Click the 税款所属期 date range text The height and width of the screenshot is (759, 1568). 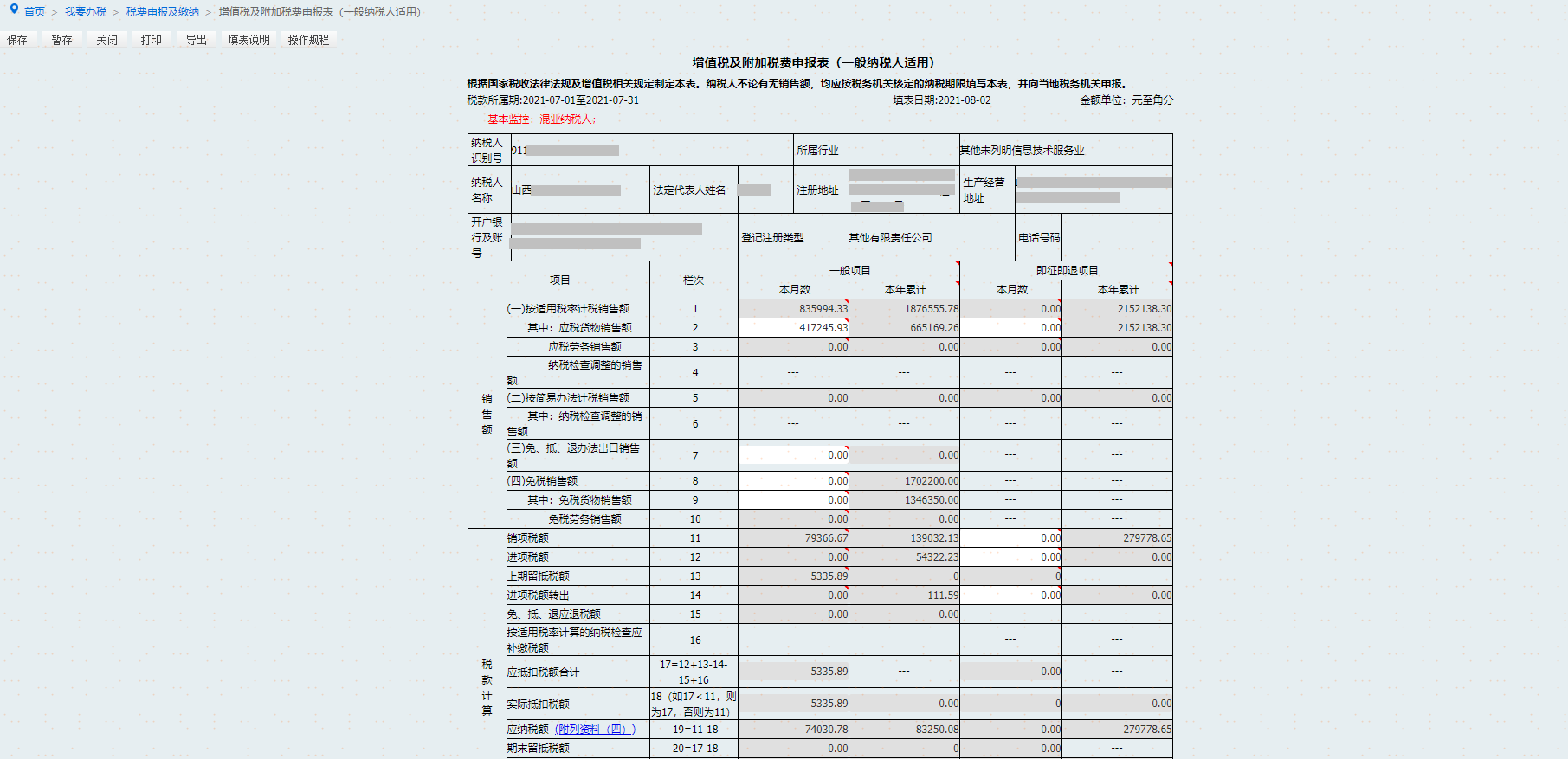point(553,100)
